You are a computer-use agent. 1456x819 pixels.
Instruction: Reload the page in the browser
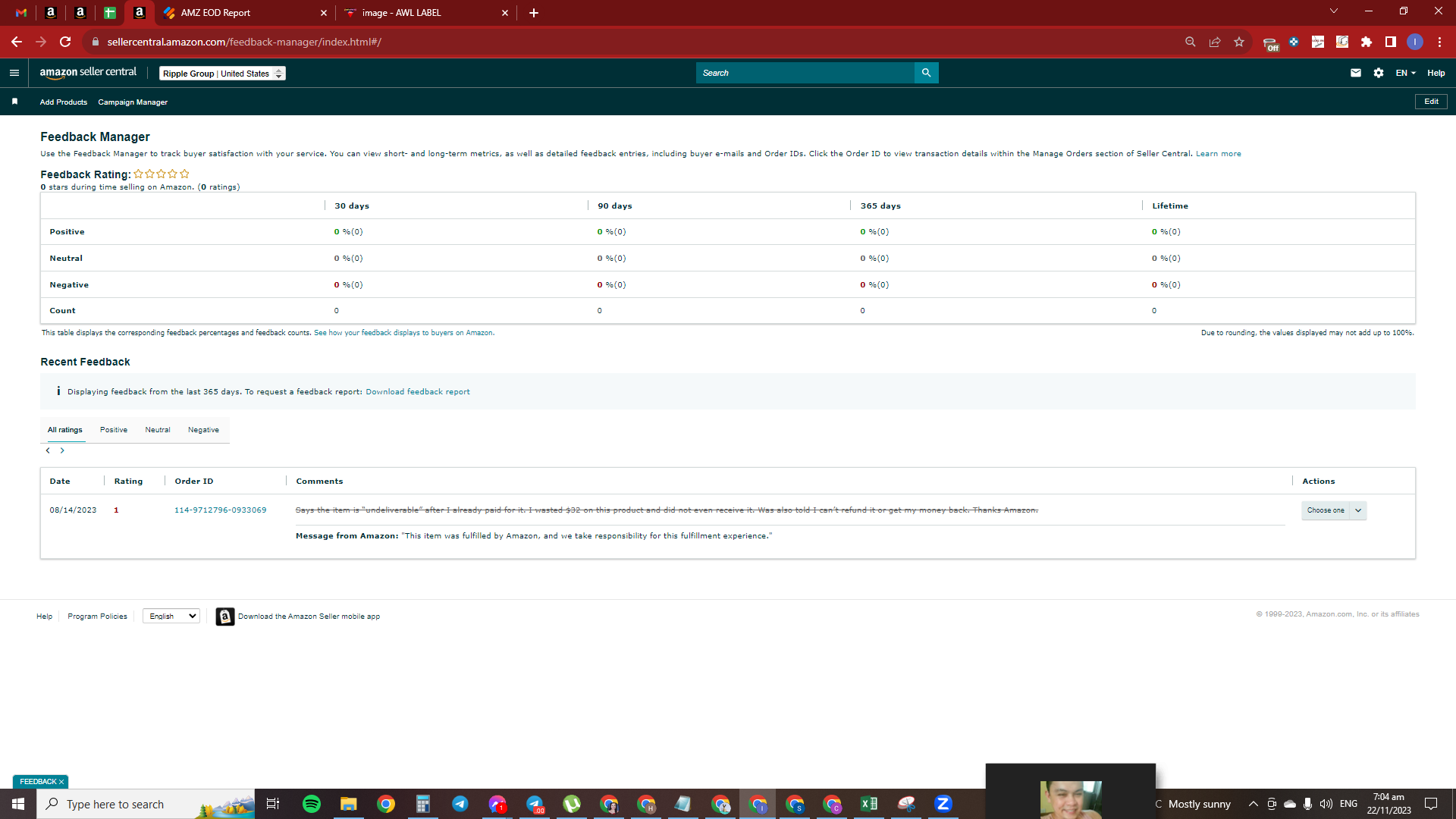pos(65,42)
